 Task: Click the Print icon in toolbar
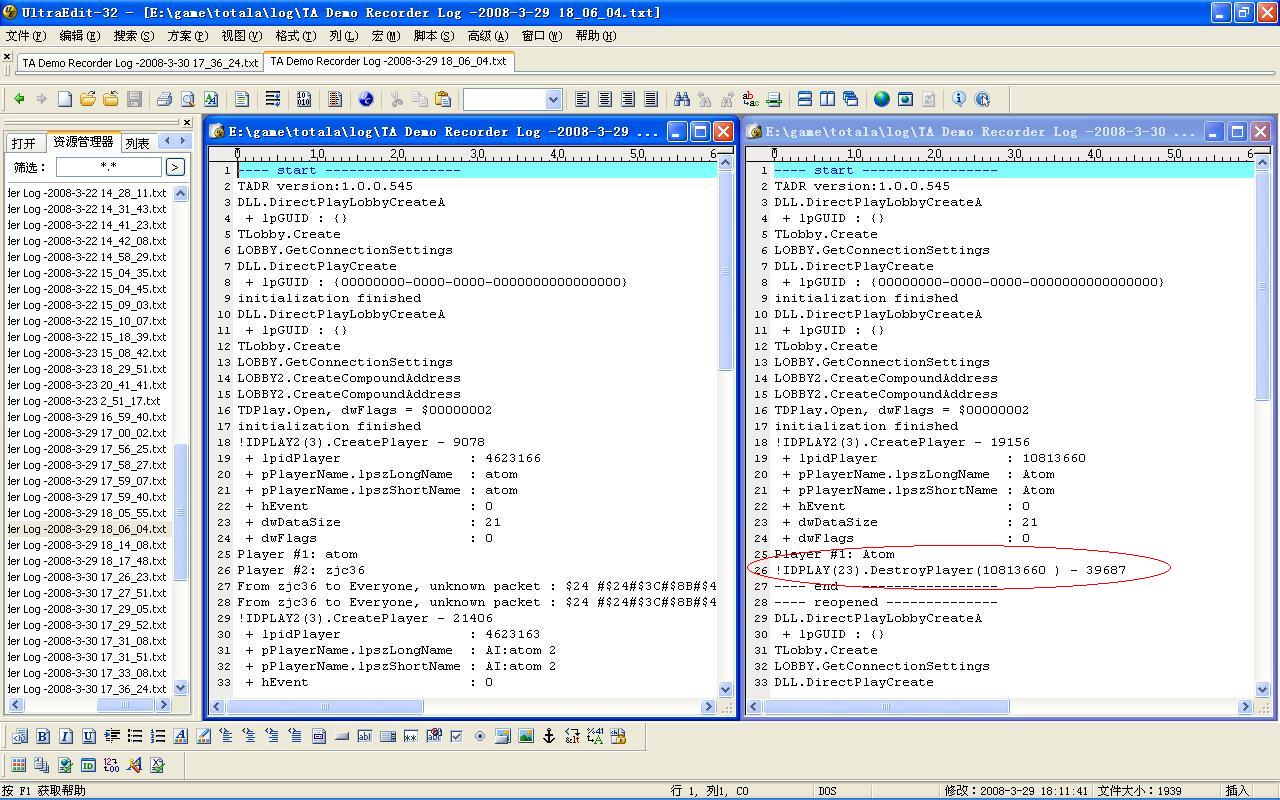click(x=164, y=99)
